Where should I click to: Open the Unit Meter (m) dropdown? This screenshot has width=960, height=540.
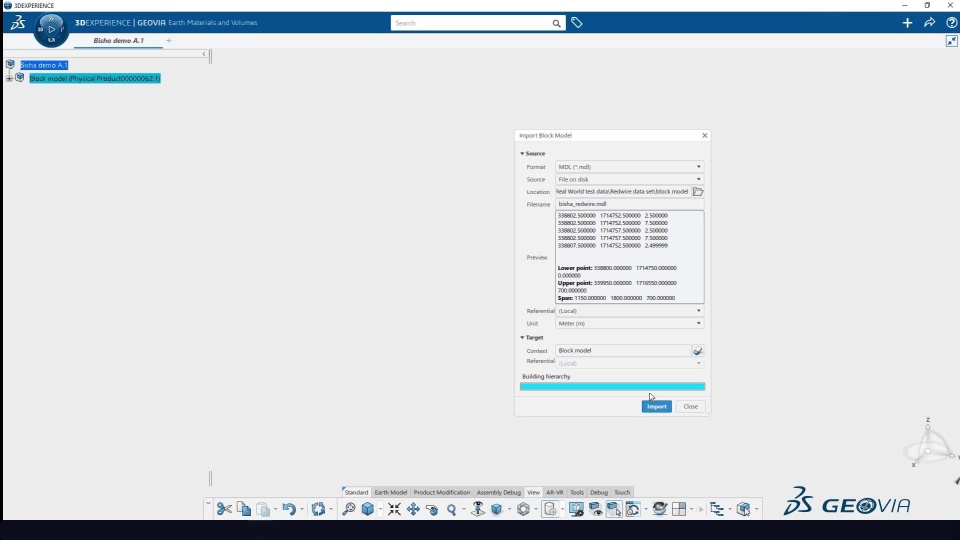tap(629, 323)
